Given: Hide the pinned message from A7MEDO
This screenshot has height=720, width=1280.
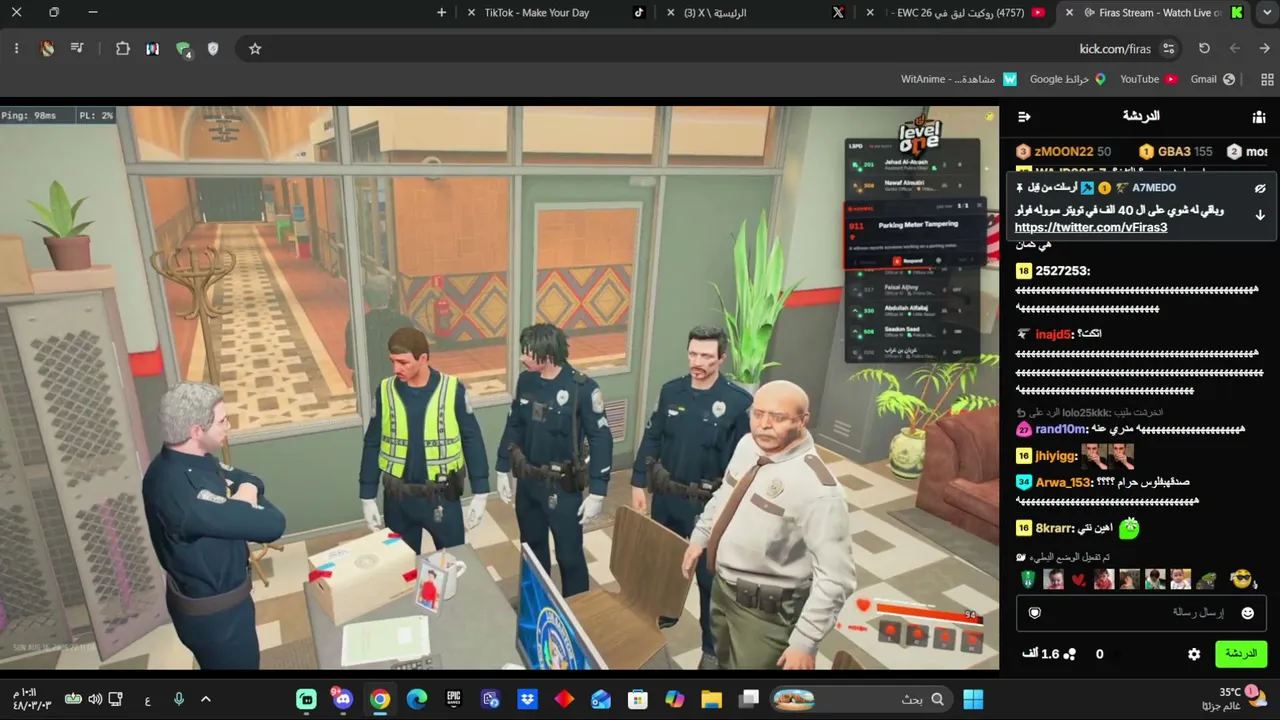Looking at the screenshot, I should [1260, 188].
